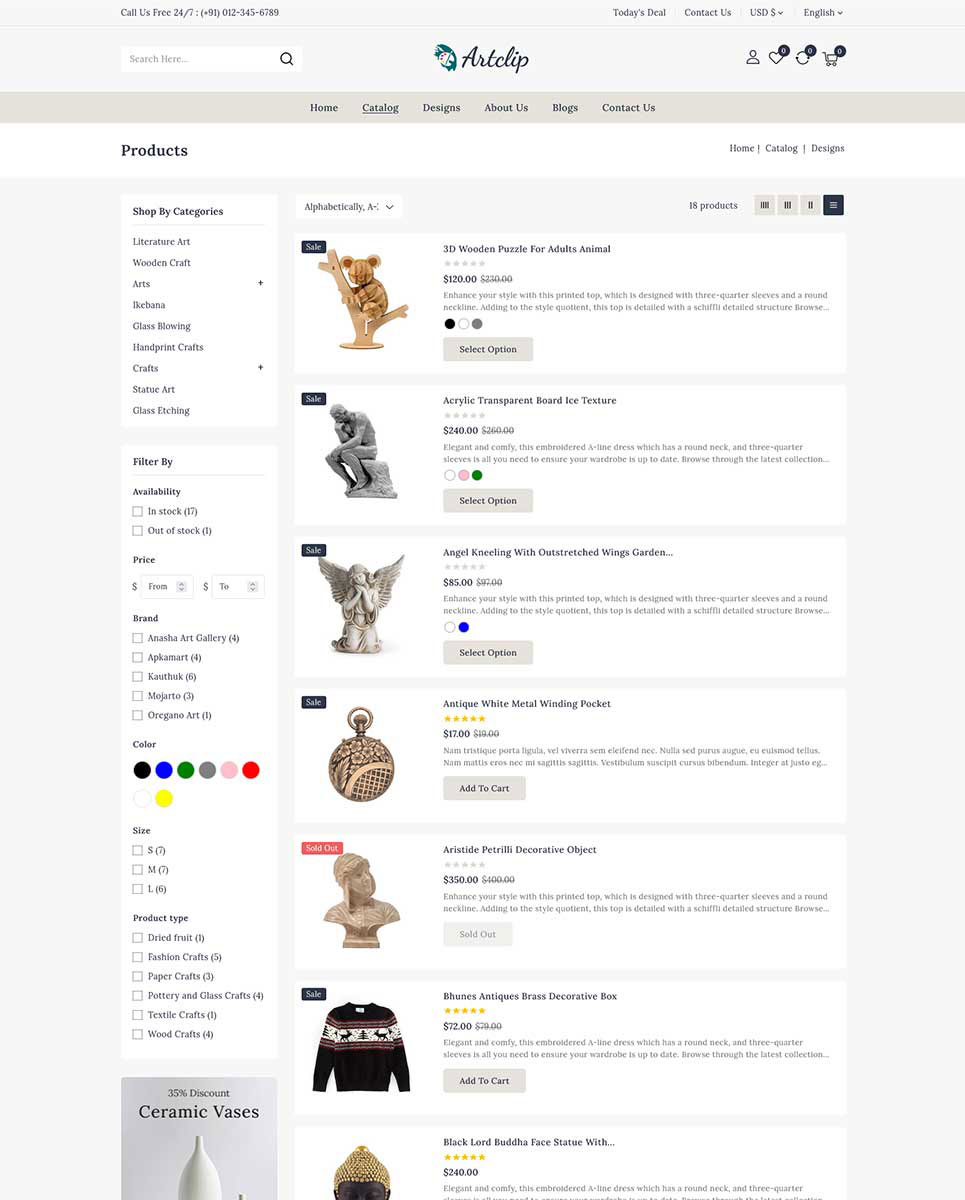The height and width of the screenshot is (1200, 965).
Task: Tick the Wood Crafts product type
Action: [x=138, y=1034]
